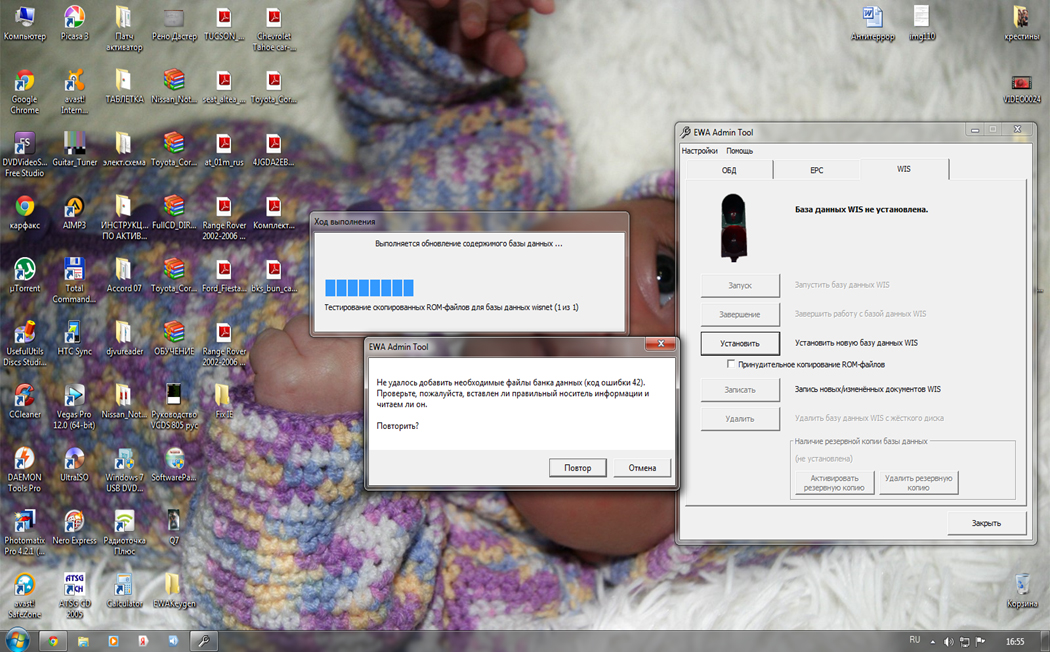Open the EWAKeygen folder icon
The width and height of the screenshot is (1050, 652).
pyautogui.click(x=173, y=587)
